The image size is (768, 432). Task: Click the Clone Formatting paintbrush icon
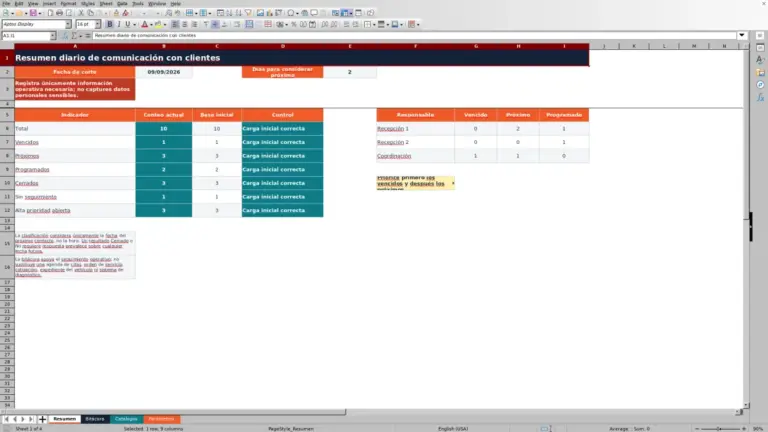(116, 13)
